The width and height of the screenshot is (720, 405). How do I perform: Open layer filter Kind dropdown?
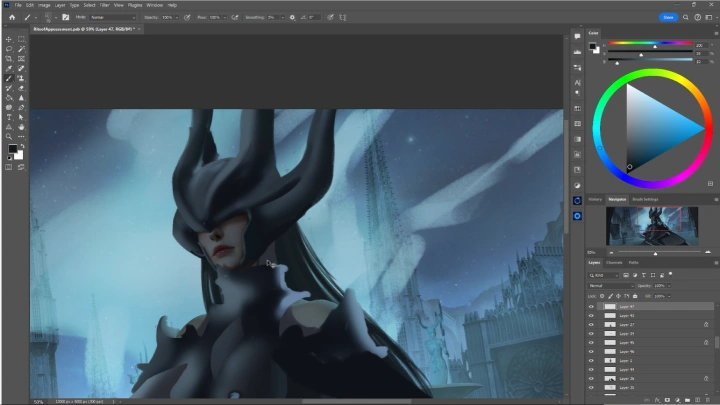[x=604, y=275]
